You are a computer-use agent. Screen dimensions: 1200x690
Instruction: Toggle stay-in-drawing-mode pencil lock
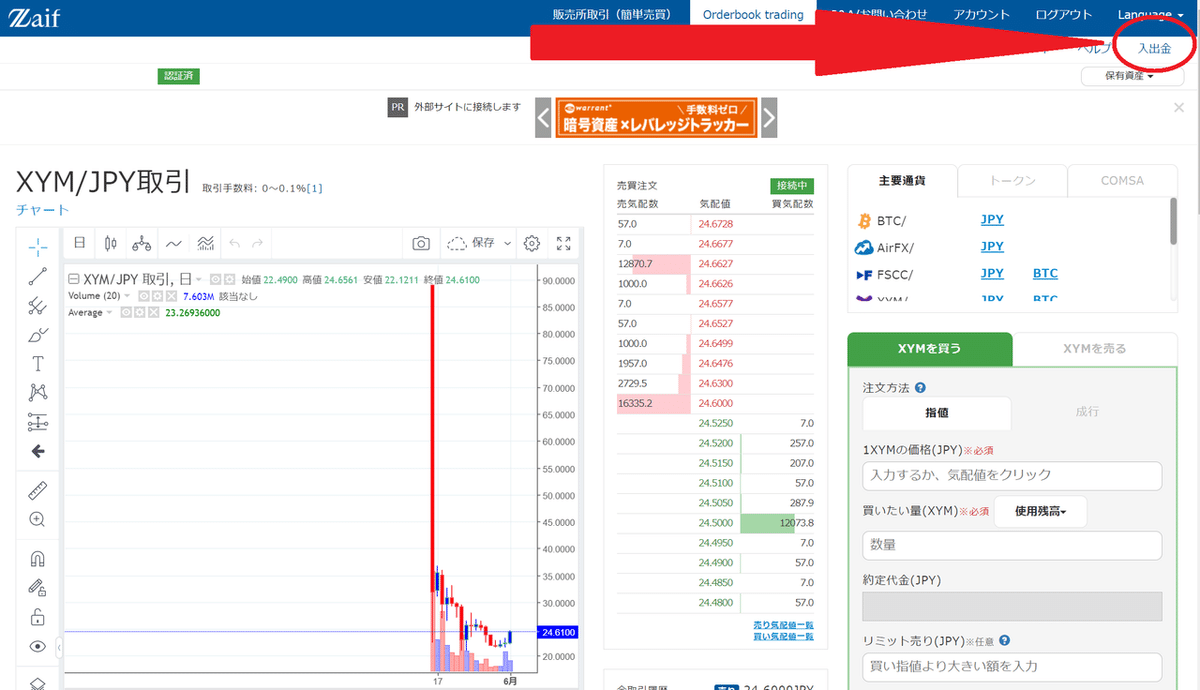38,587
